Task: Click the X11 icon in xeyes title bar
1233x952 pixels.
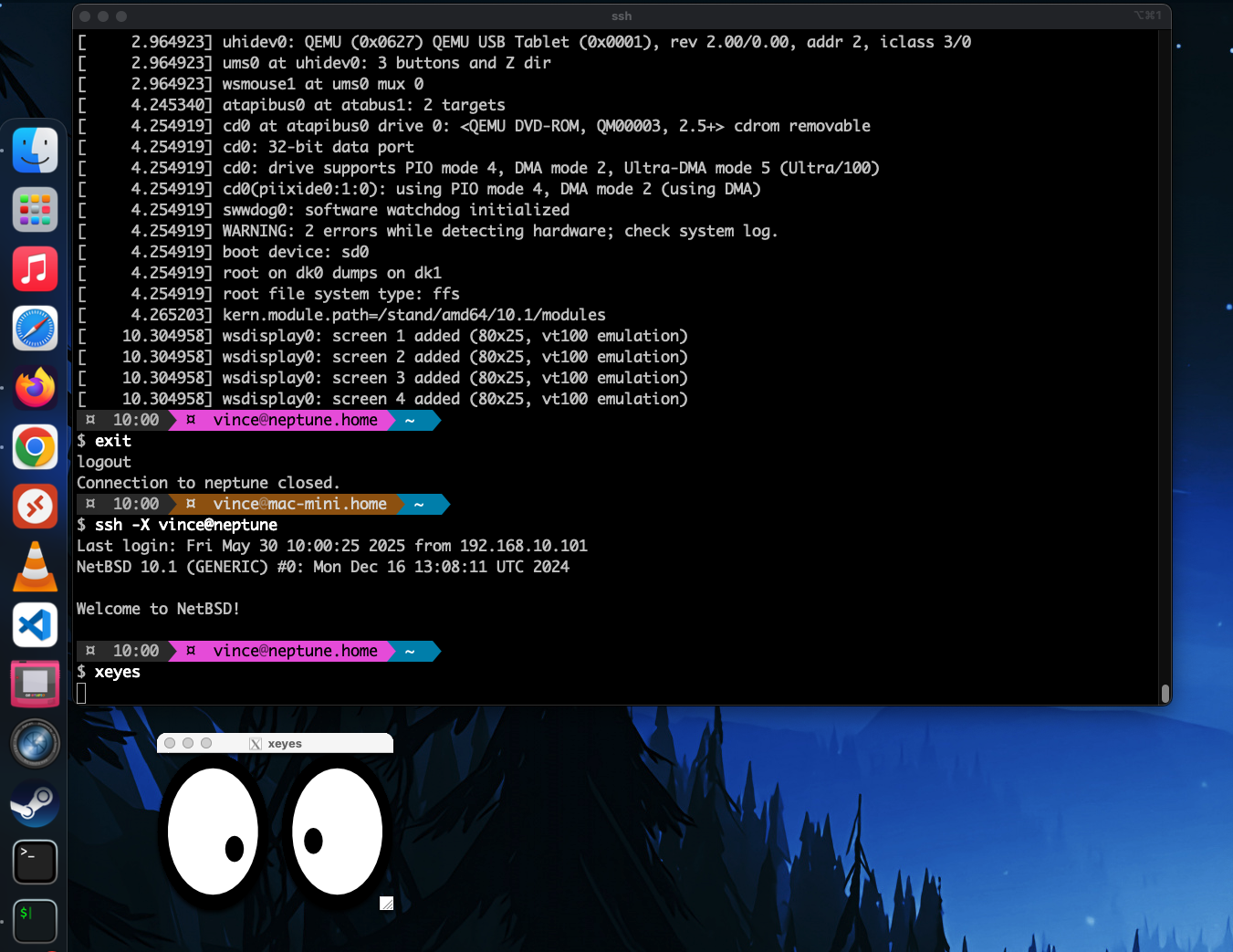Action: (x=256, y=744)
